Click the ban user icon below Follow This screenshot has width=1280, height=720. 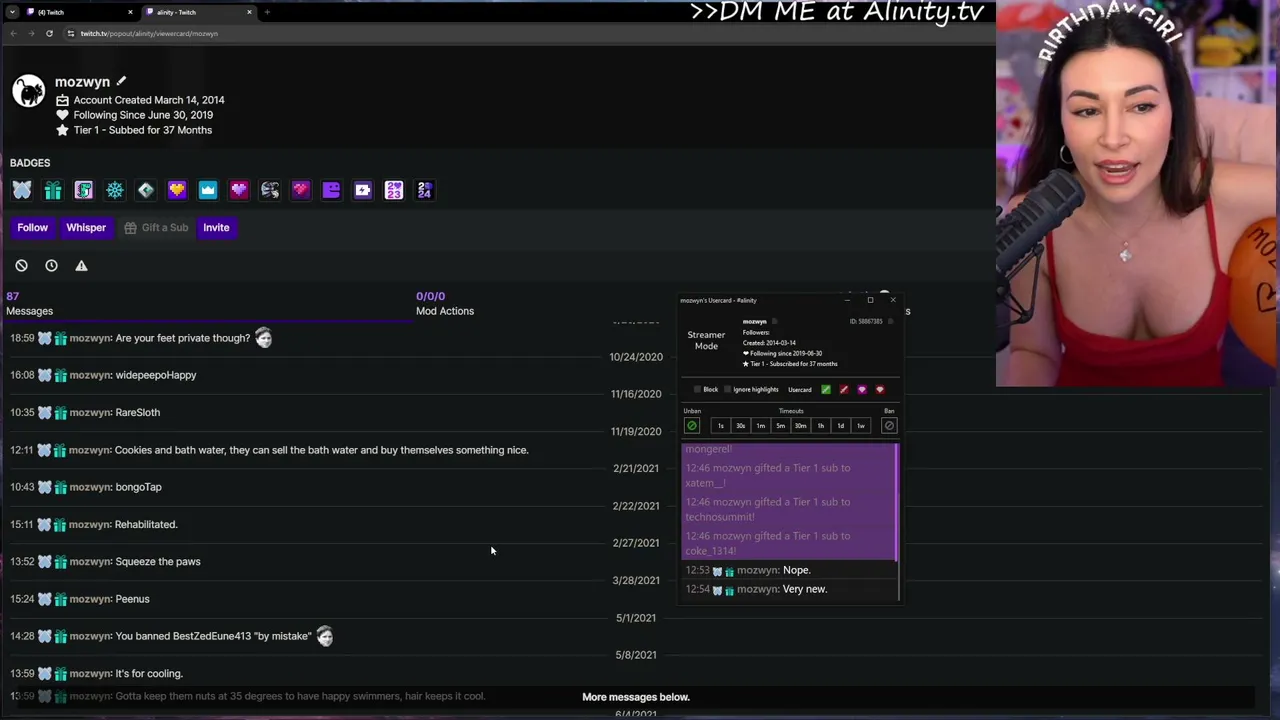(x=21, y=266)
